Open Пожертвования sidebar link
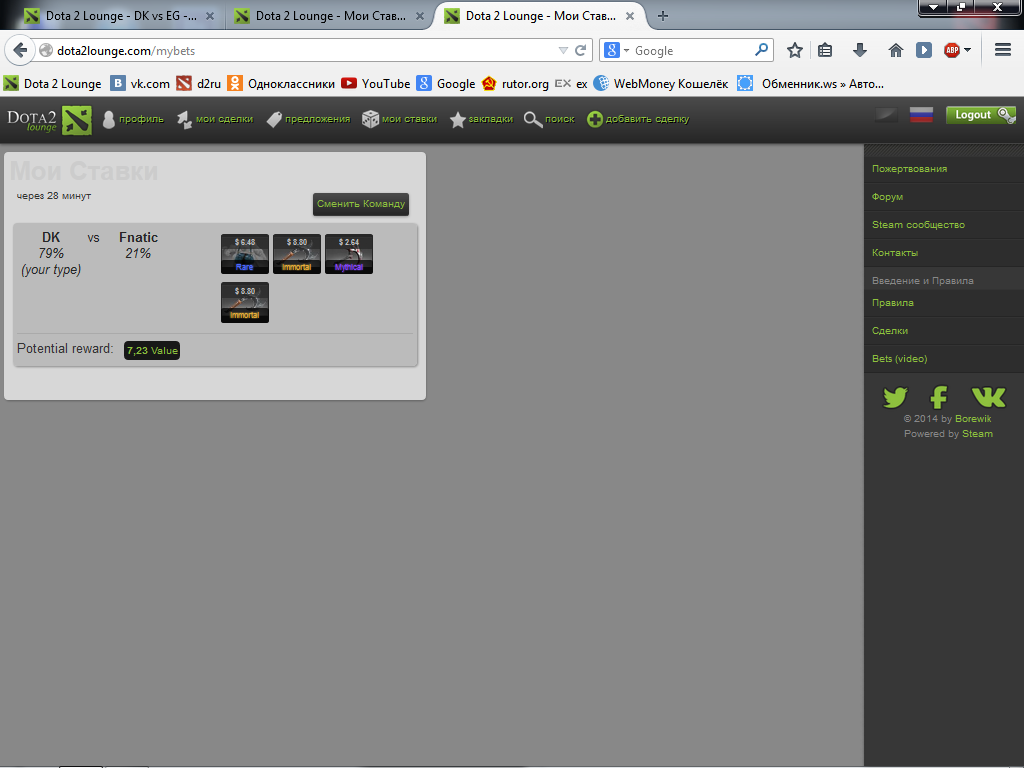The height and width of the screenshot is (768, 1024). tap(909, 168)
